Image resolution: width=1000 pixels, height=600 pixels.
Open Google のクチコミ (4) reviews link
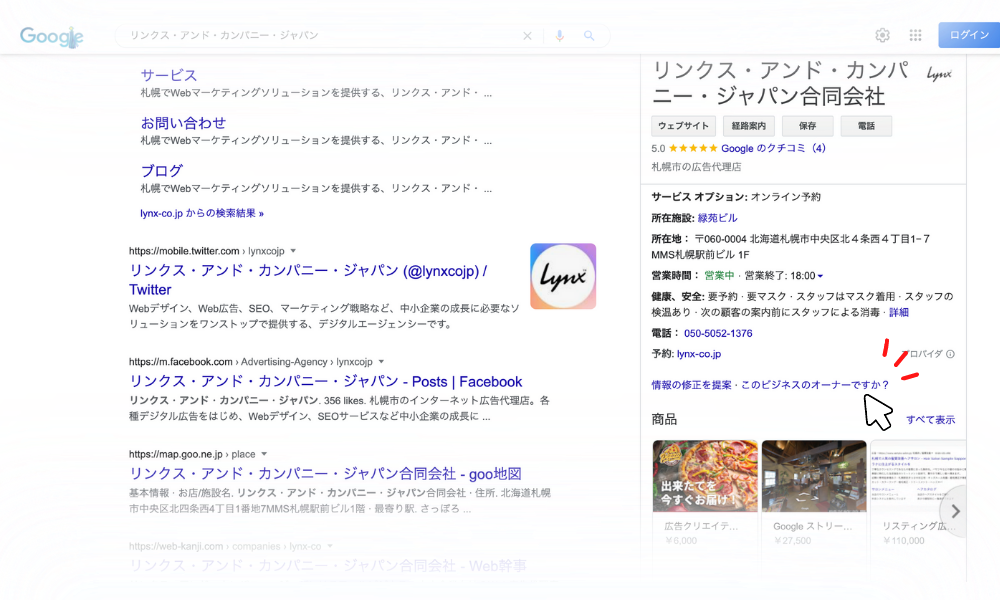[x=773, y=148]
